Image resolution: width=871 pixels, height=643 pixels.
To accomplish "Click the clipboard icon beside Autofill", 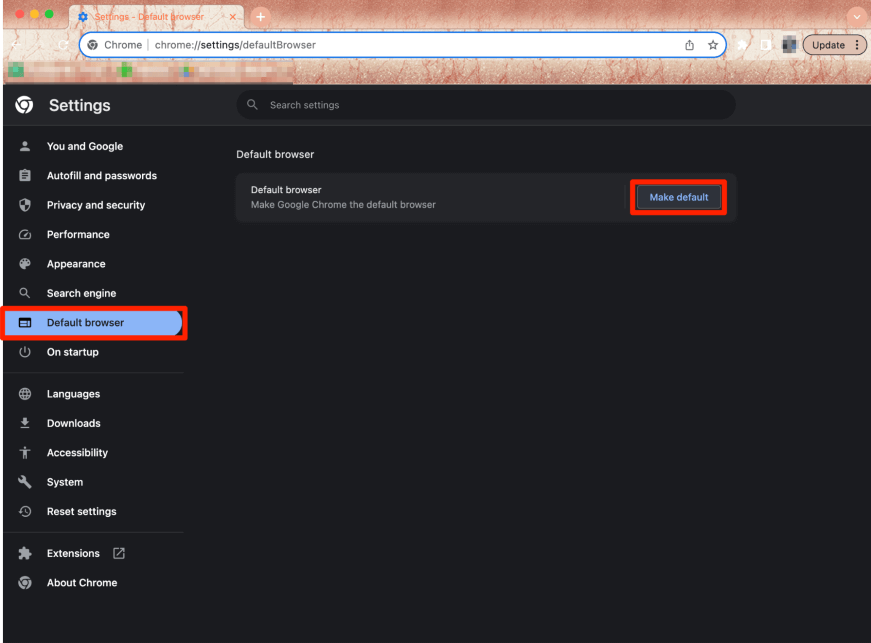I will pos(24,175).
